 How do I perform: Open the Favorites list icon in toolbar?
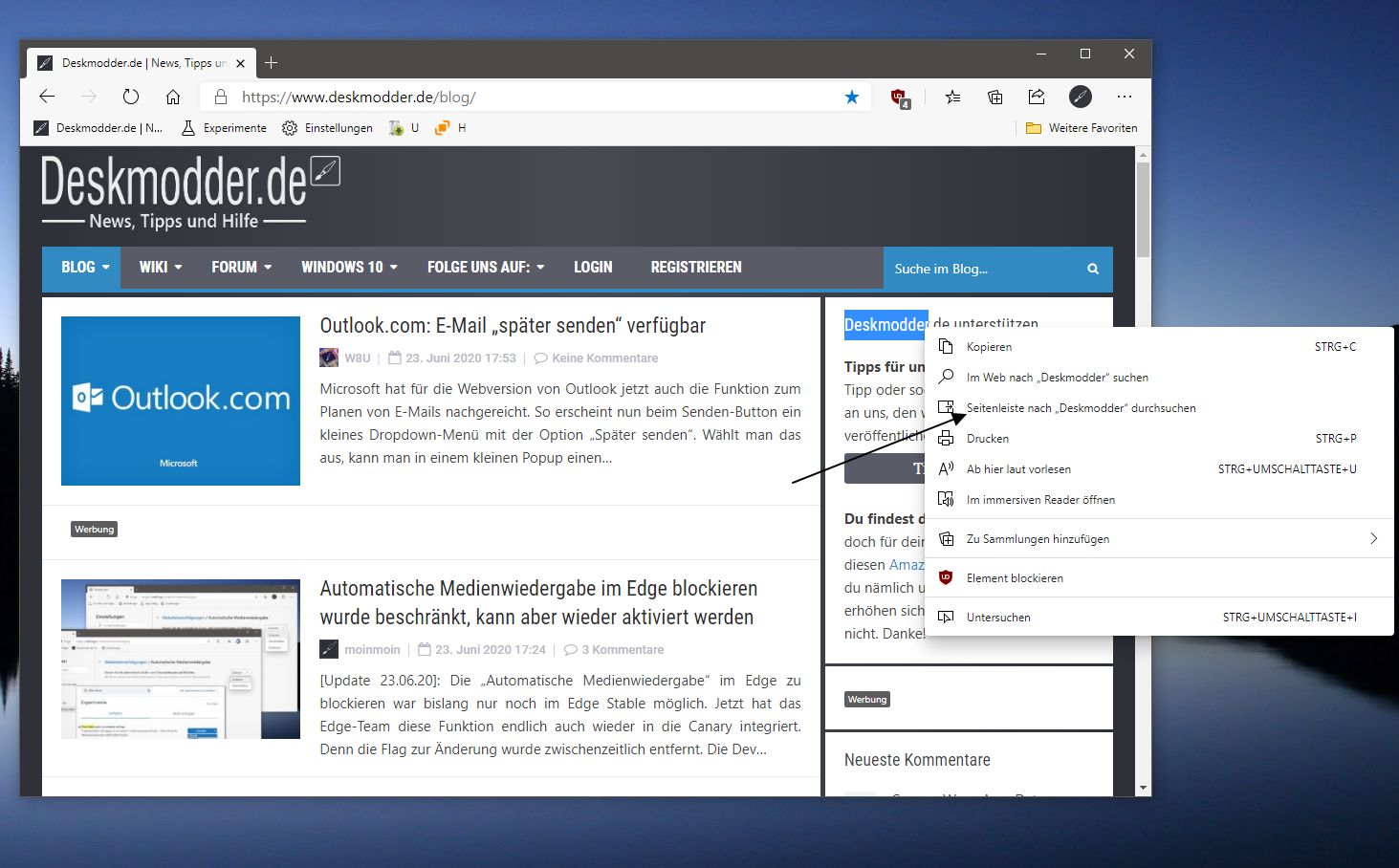pos(953,97)
